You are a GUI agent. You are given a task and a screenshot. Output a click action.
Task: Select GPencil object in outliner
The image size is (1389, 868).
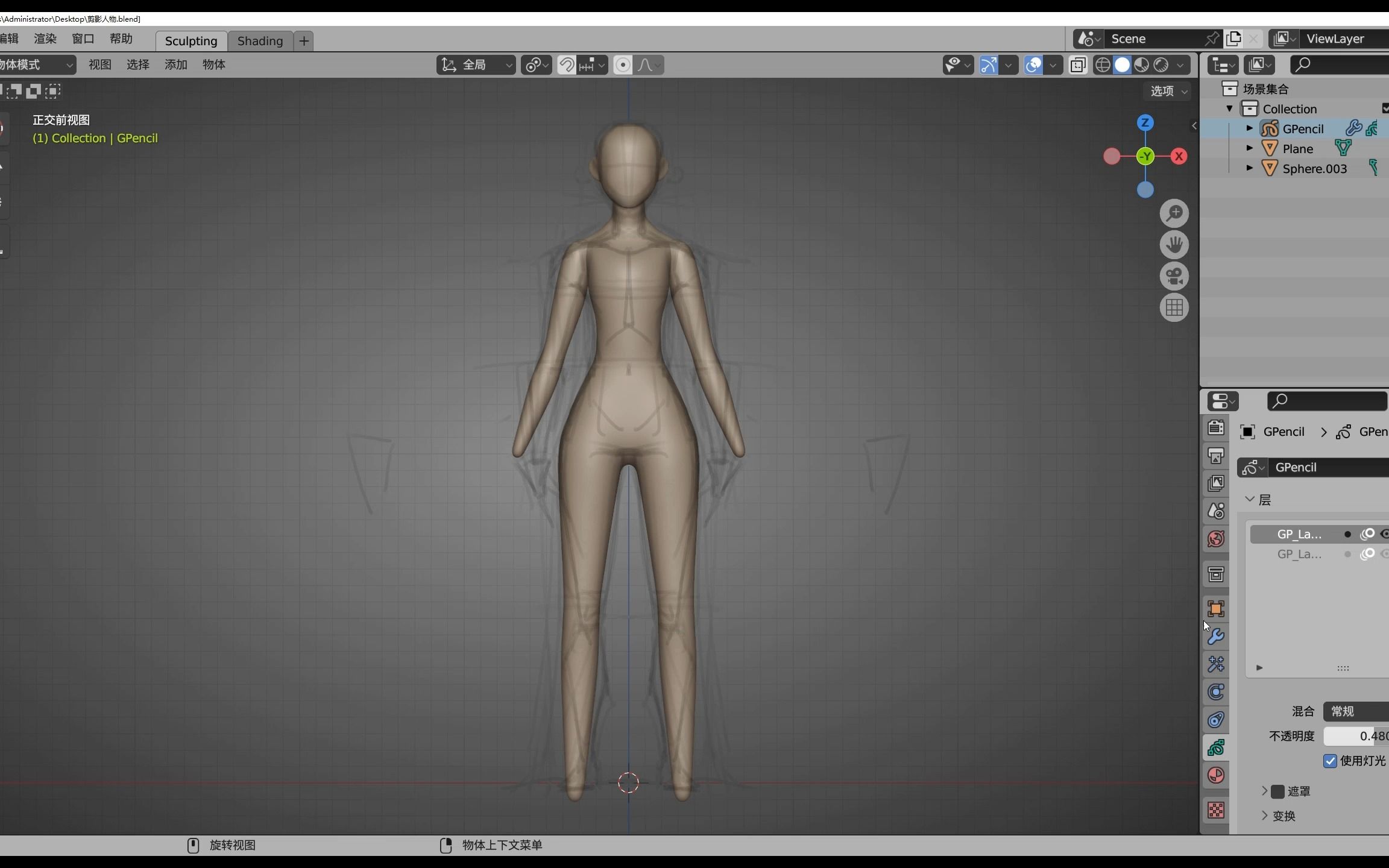1301,128
